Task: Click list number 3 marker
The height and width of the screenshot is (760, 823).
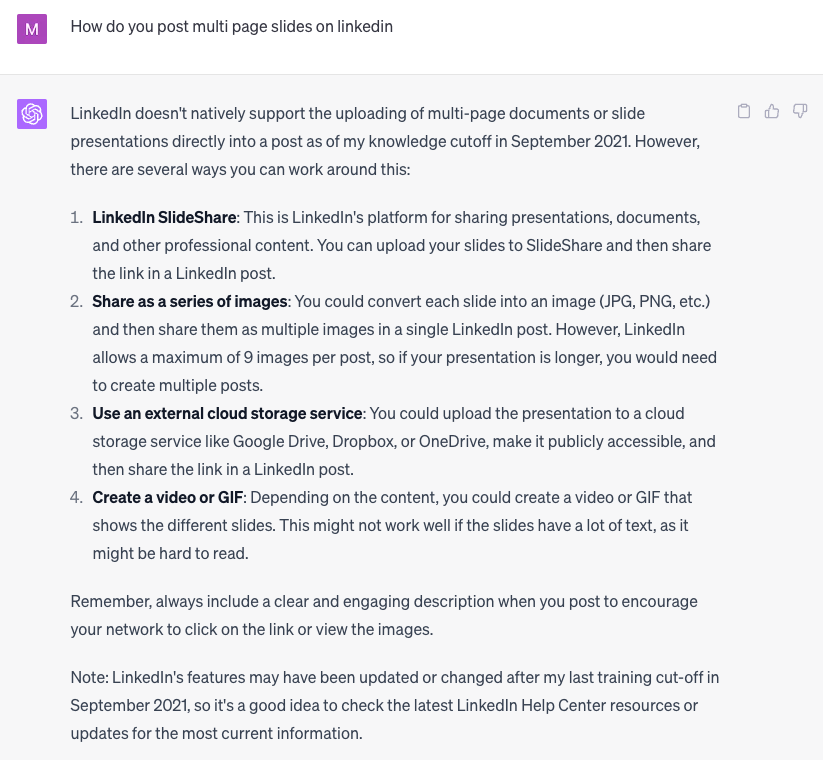Action: (77, 414)
